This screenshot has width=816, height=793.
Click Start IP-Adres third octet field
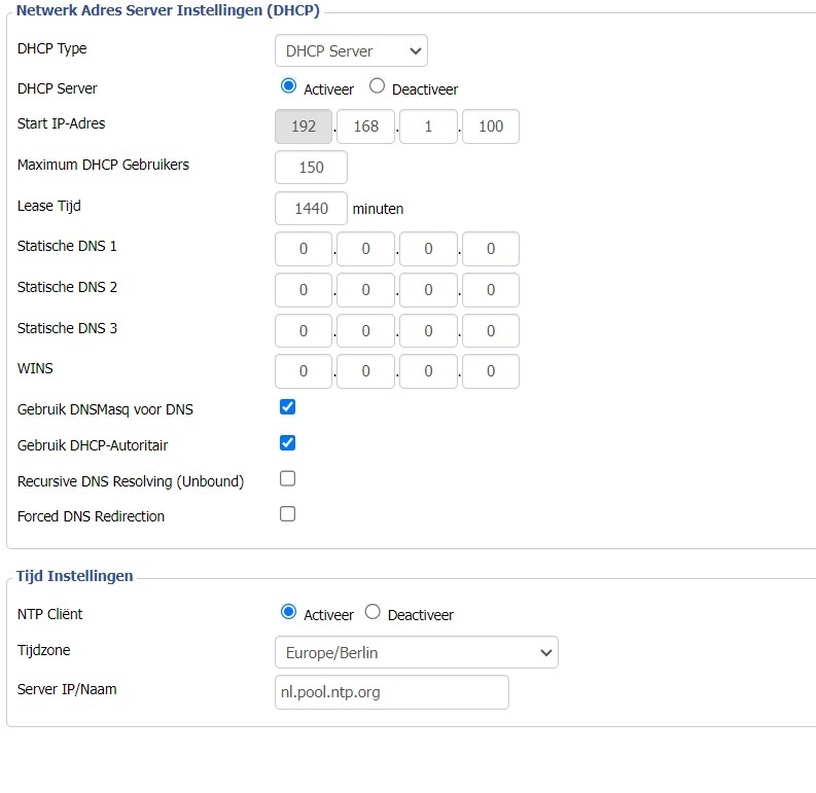pyautogui.click(x=428, y=126)
